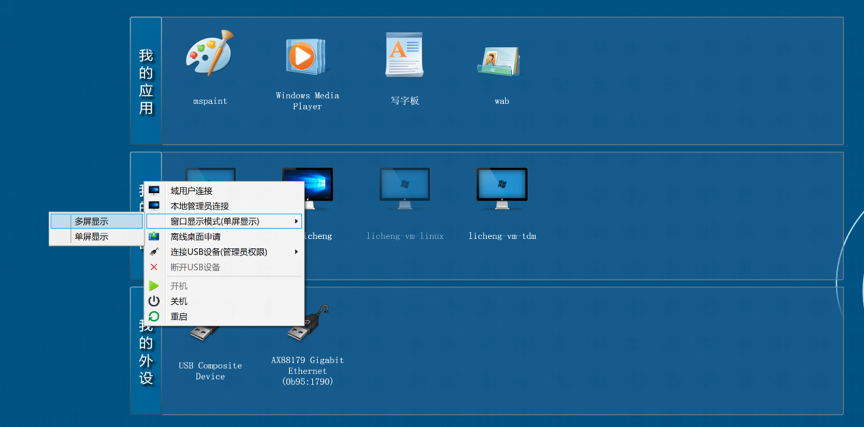The width and height of the screenshot is (864, 427).
Task: Select 本地管理员连接 from context menu
Action: point(199,206)
